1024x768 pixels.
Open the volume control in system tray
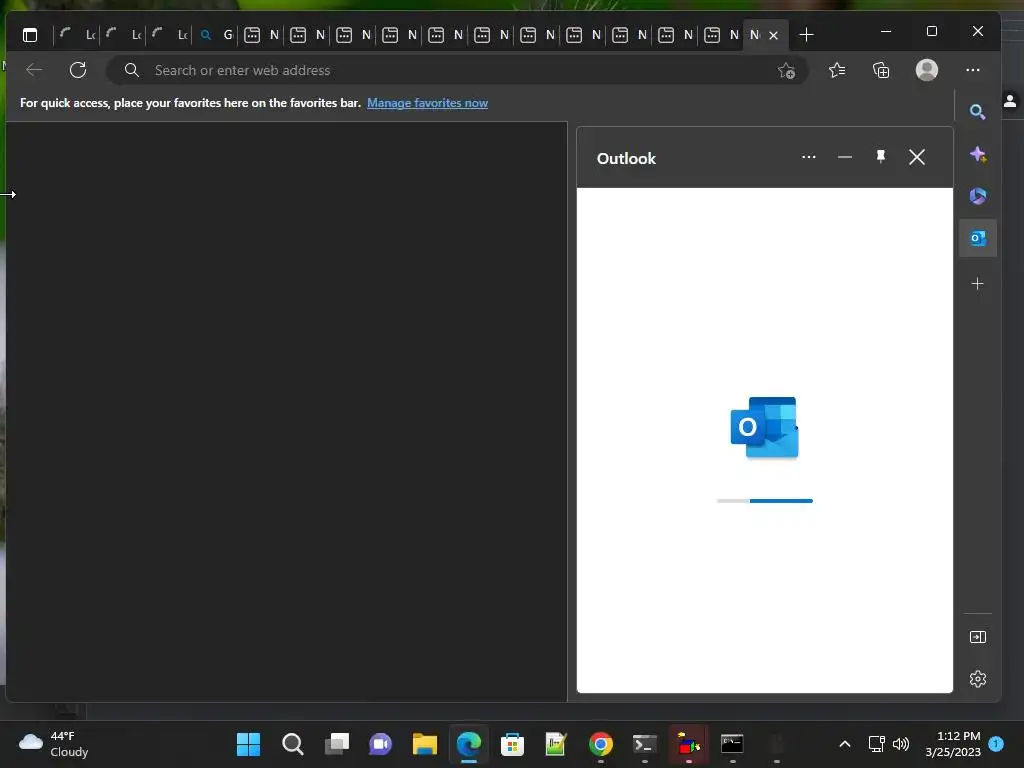coord(901,744)
